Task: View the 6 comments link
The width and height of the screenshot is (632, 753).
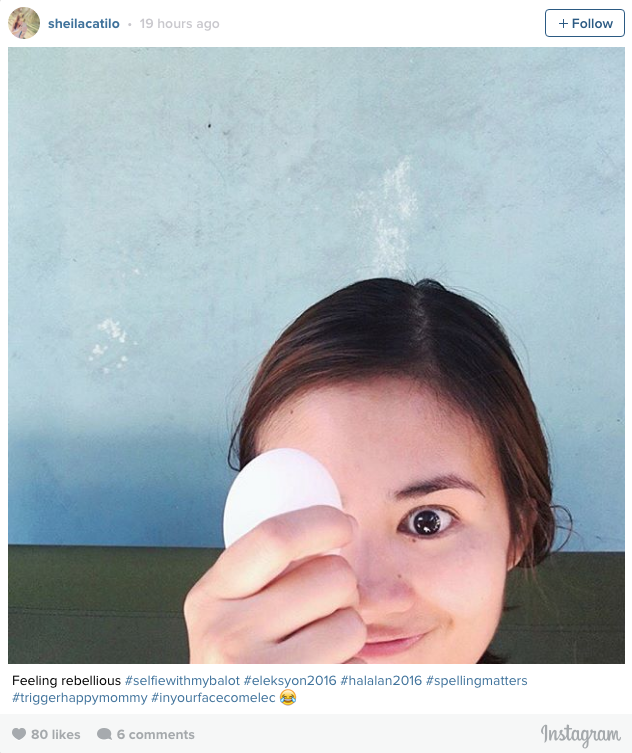Action: [x=156, y=734]
